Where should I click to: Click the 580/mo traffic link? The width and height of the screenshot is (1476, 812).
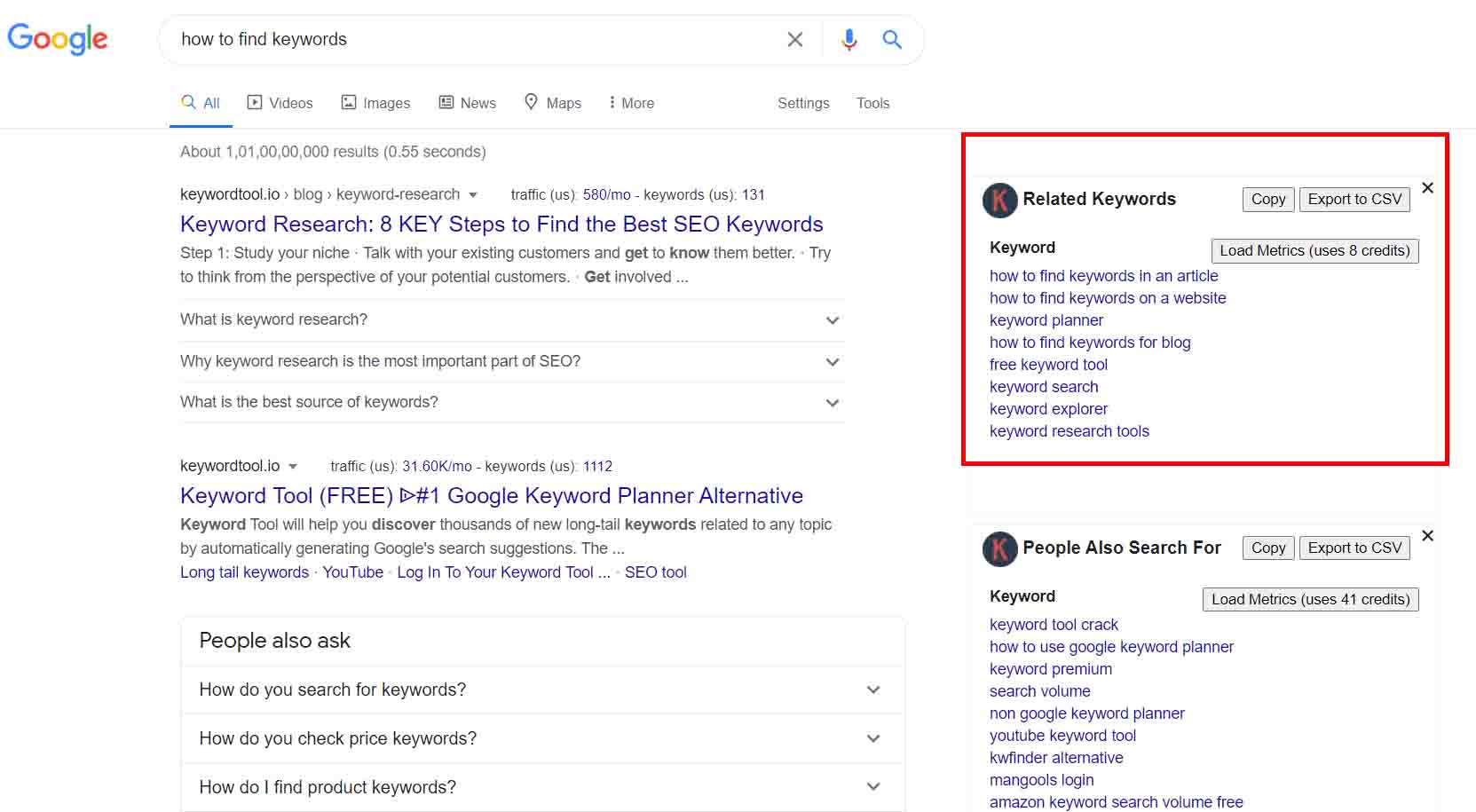(x=606, y=194)
